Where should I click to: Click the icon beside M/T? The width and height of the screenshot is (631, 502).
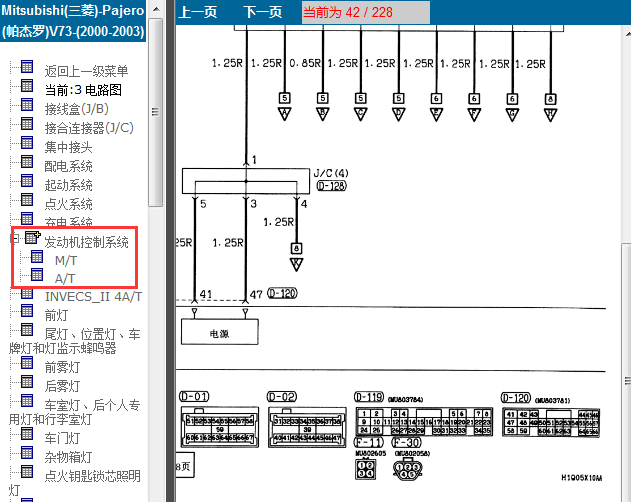pos(37,256)
